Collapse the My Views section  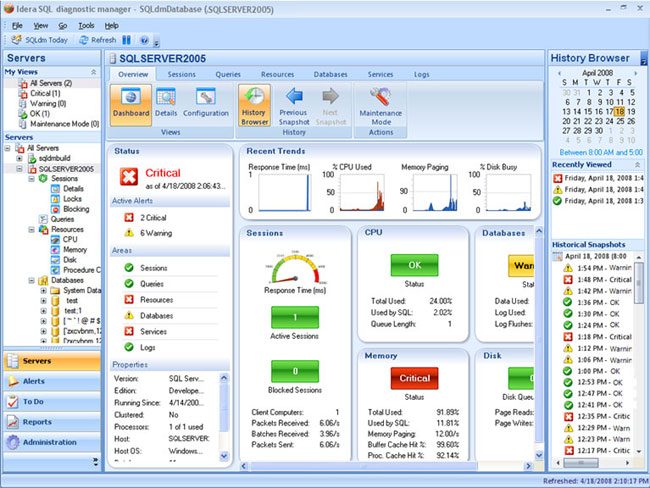pyautogui.click(x=94, y=72)
